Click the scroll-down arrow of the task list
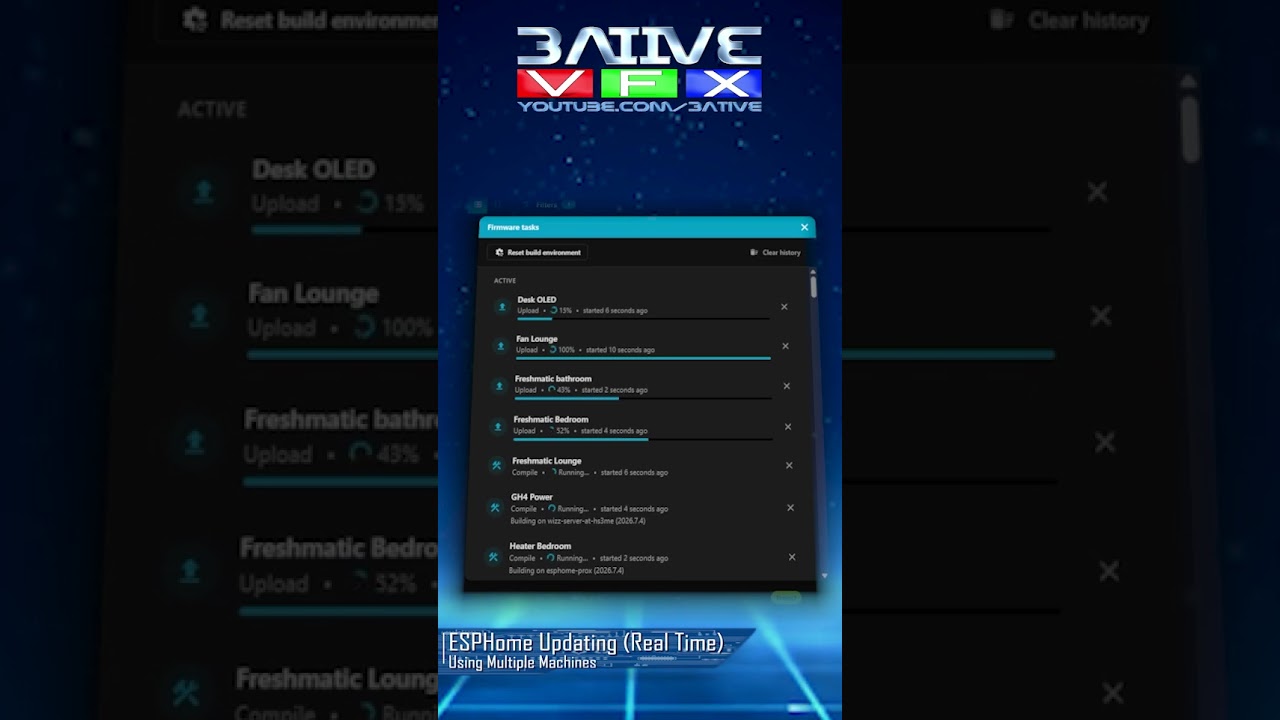Screen dimensions: 1280x720 tap(824, 576)
